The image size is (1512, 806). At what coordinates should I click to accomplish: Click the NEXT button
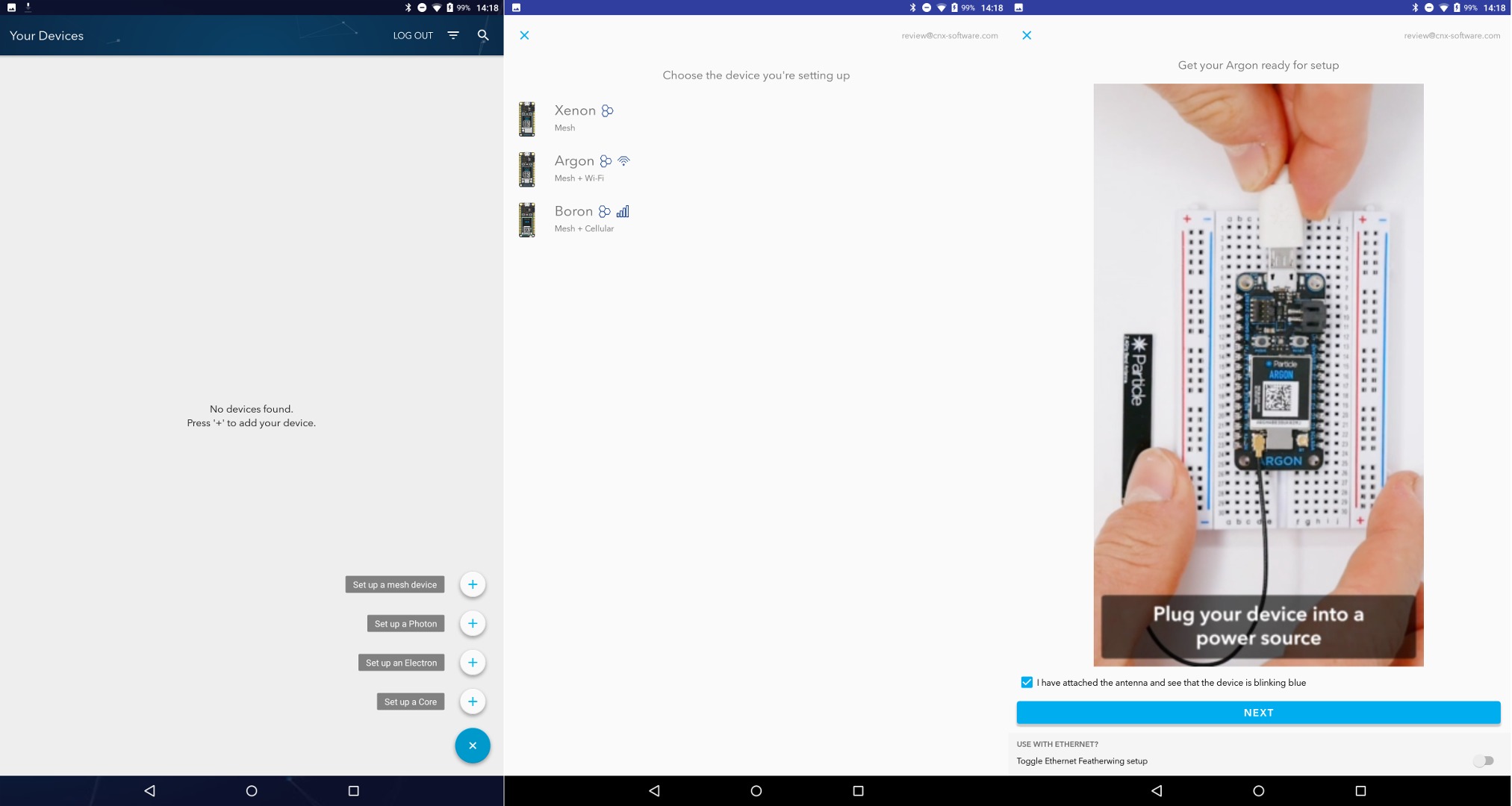[1258, 713]
